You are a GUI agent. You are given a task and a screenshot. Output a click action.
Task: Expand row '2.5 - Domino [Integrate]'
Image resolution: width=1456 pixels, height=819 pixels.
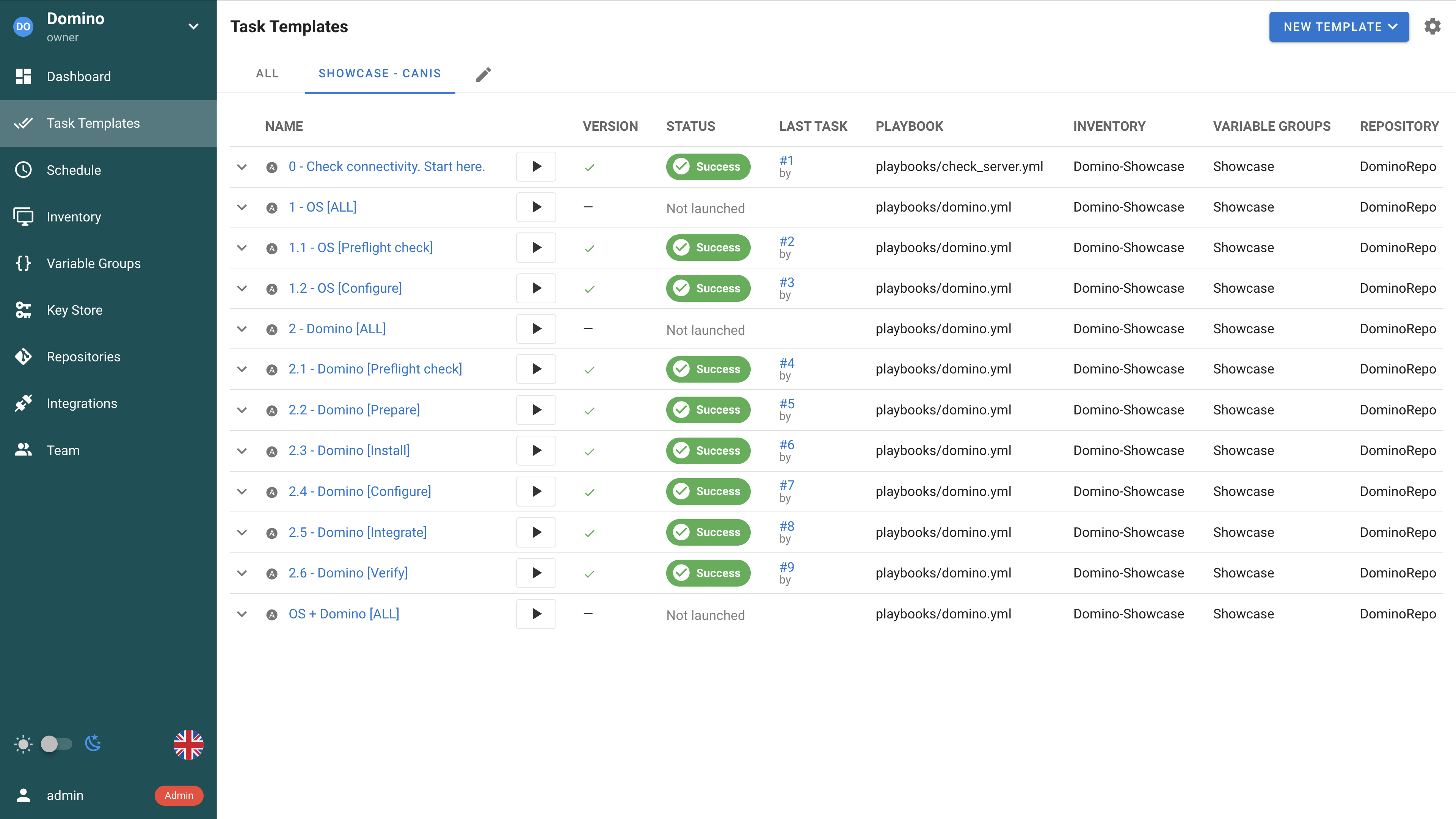click(x=242, y=533)
